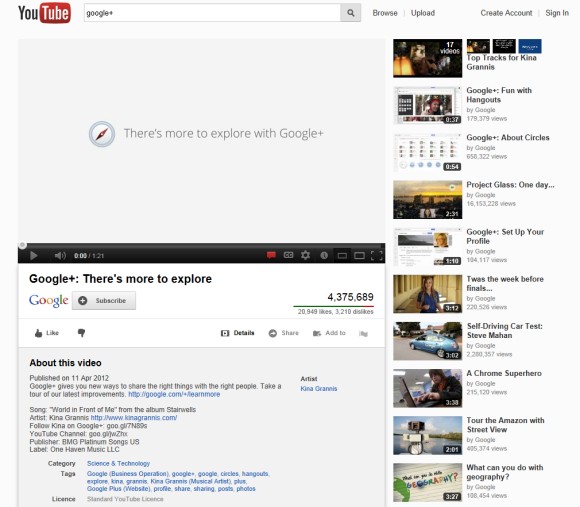
Task: Like this video
Action: (x=47, y=333)
